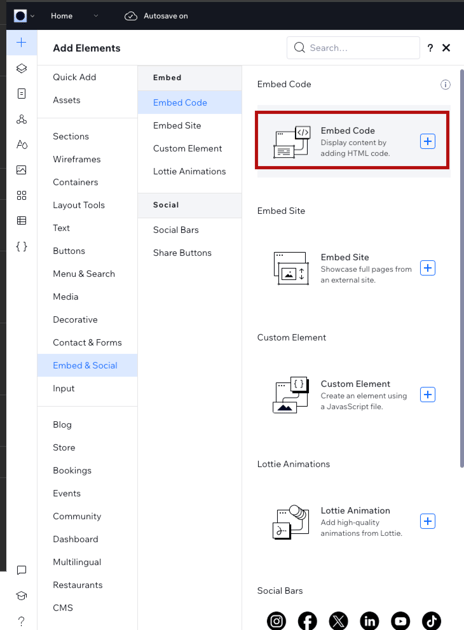
Task: Select the LinkedIn social bar icon
Action: 370,621
